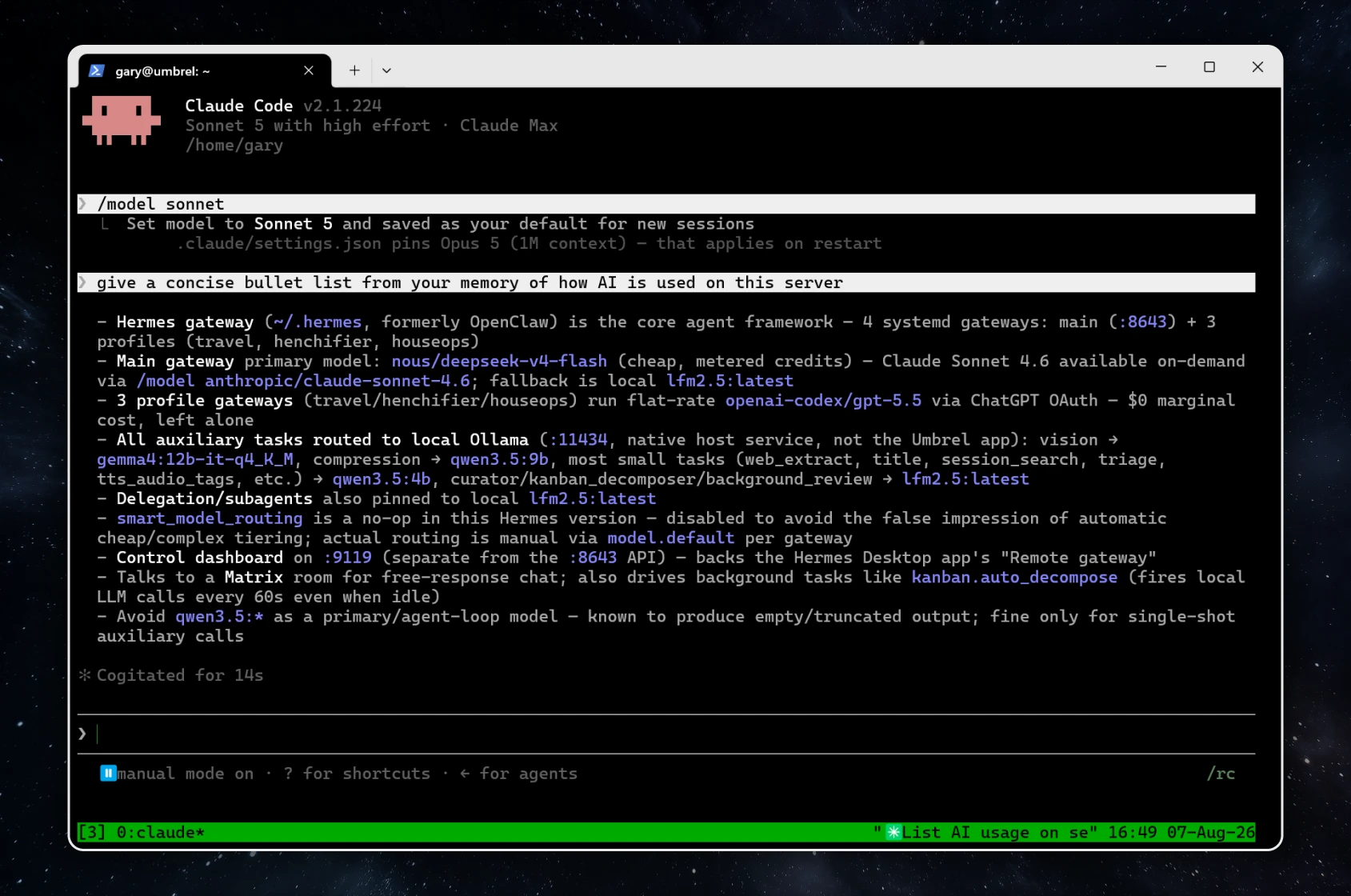Click the Cogitated for 14s status
This screenshot has height=896, width=1351.
(180, 675)
